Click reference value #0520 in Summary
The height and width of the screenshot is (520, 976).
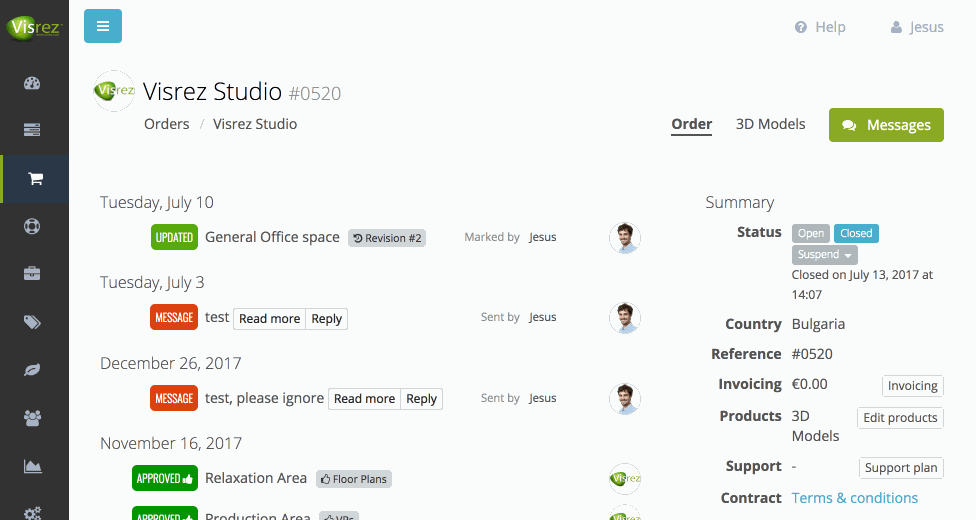(x=812, y=354)
